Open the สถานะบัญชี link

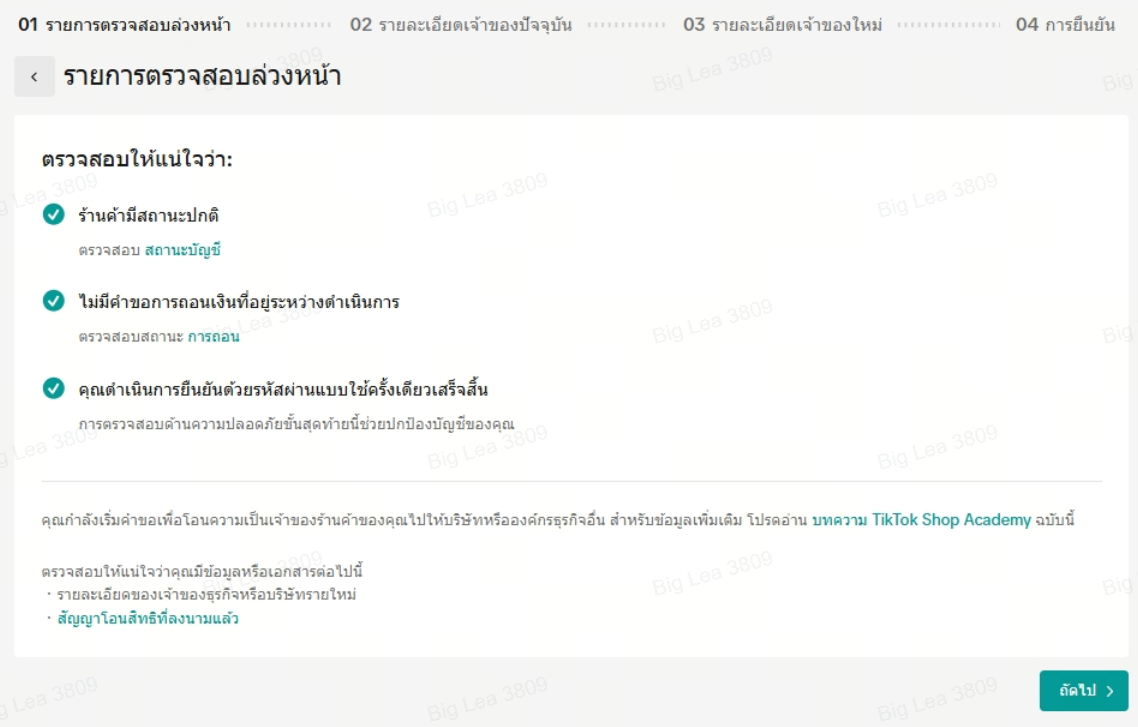tap(183, 250)
